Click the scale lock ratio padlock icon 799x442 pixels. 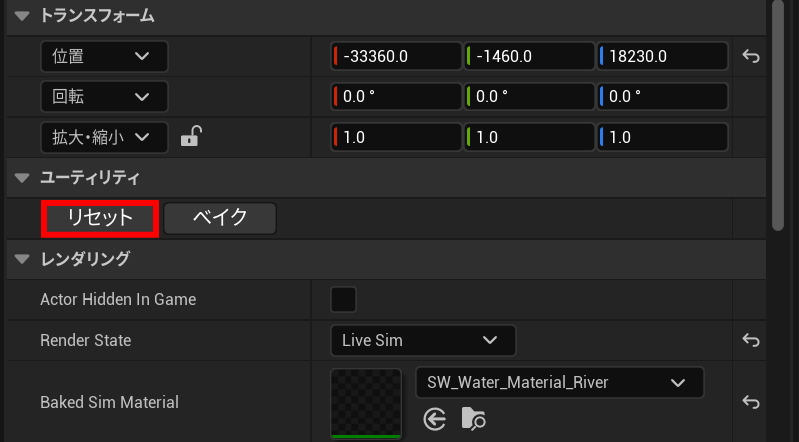[190, 137]
